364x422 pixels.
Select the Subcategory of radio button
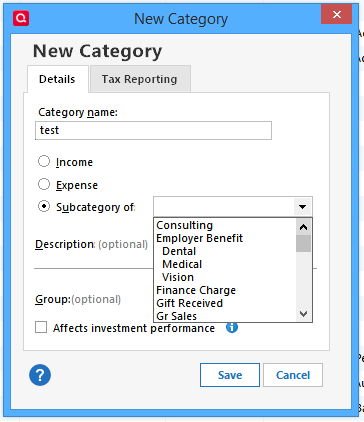[44, 207]
